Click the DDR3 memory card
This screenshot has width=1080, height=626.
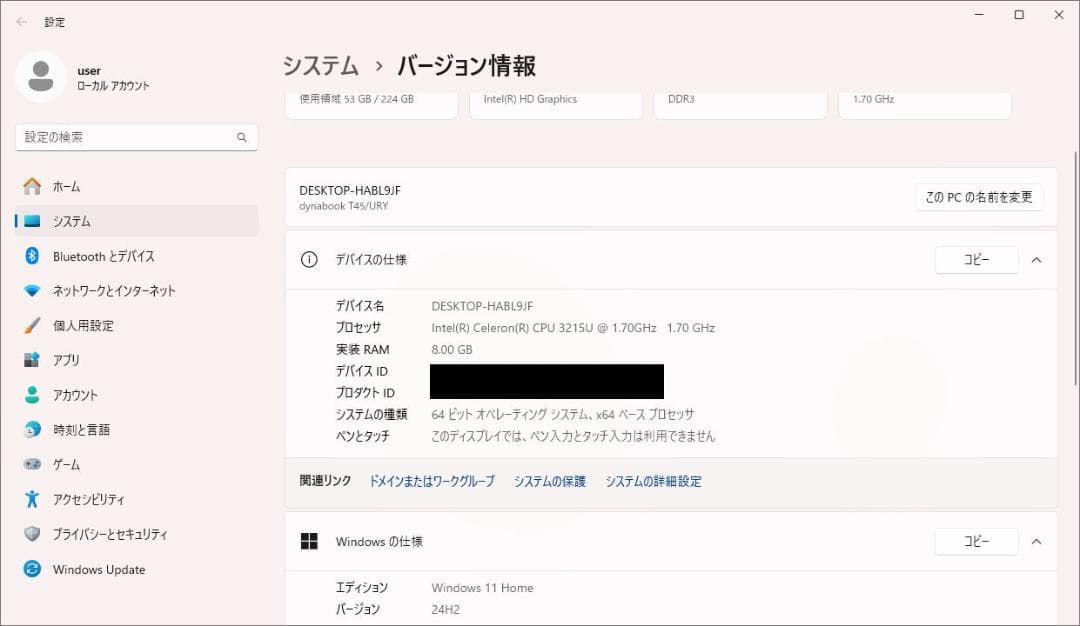[740, 105]
